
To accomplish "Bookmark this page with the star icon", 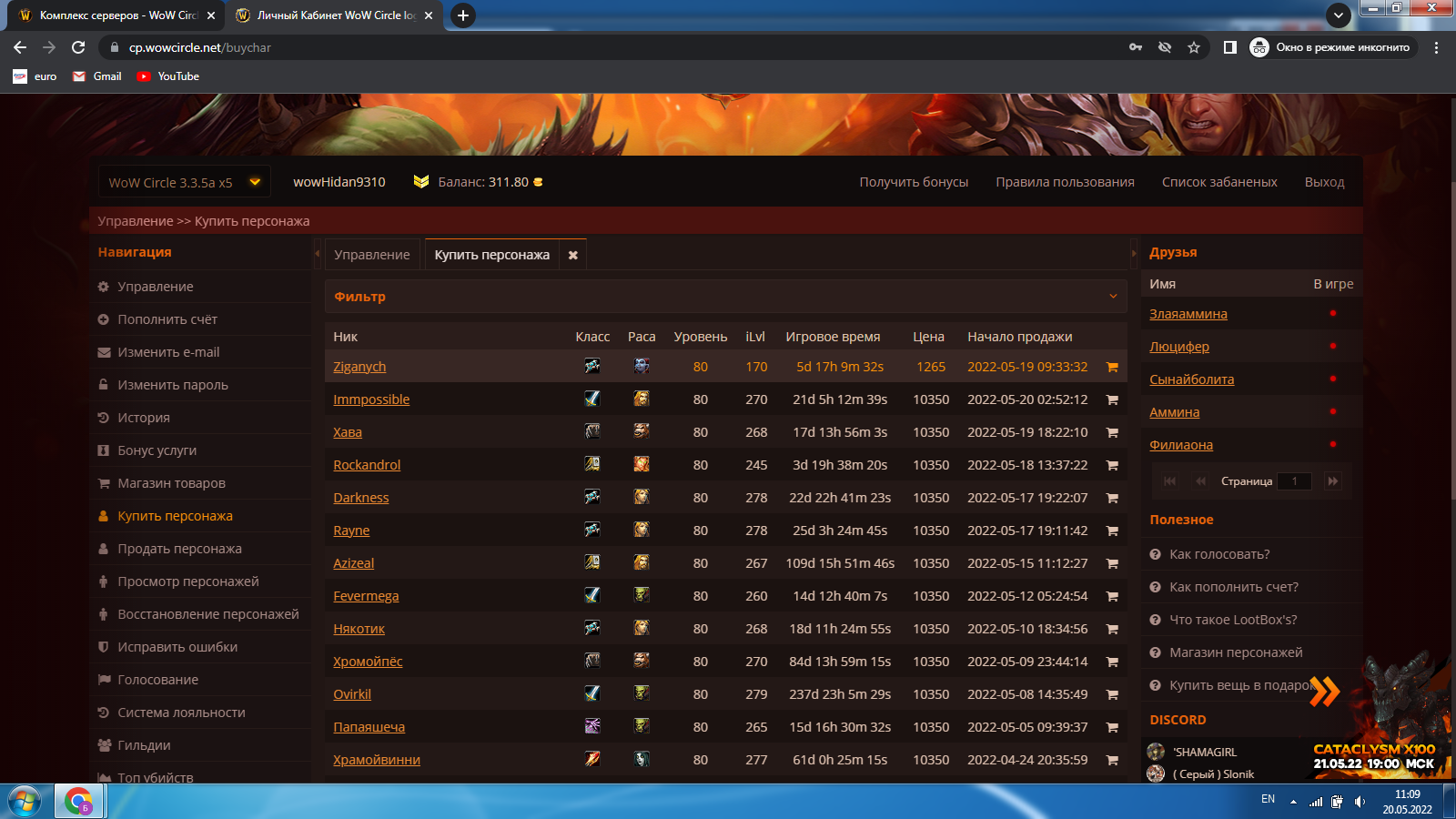I will [x=1194, y=47].
